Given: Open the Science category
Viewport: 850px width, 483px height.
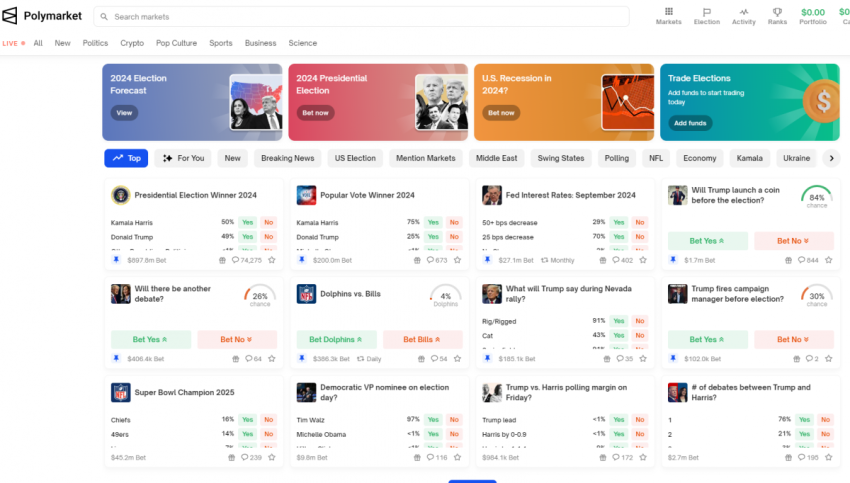Looking at the screenshot, I should [302, 43].
